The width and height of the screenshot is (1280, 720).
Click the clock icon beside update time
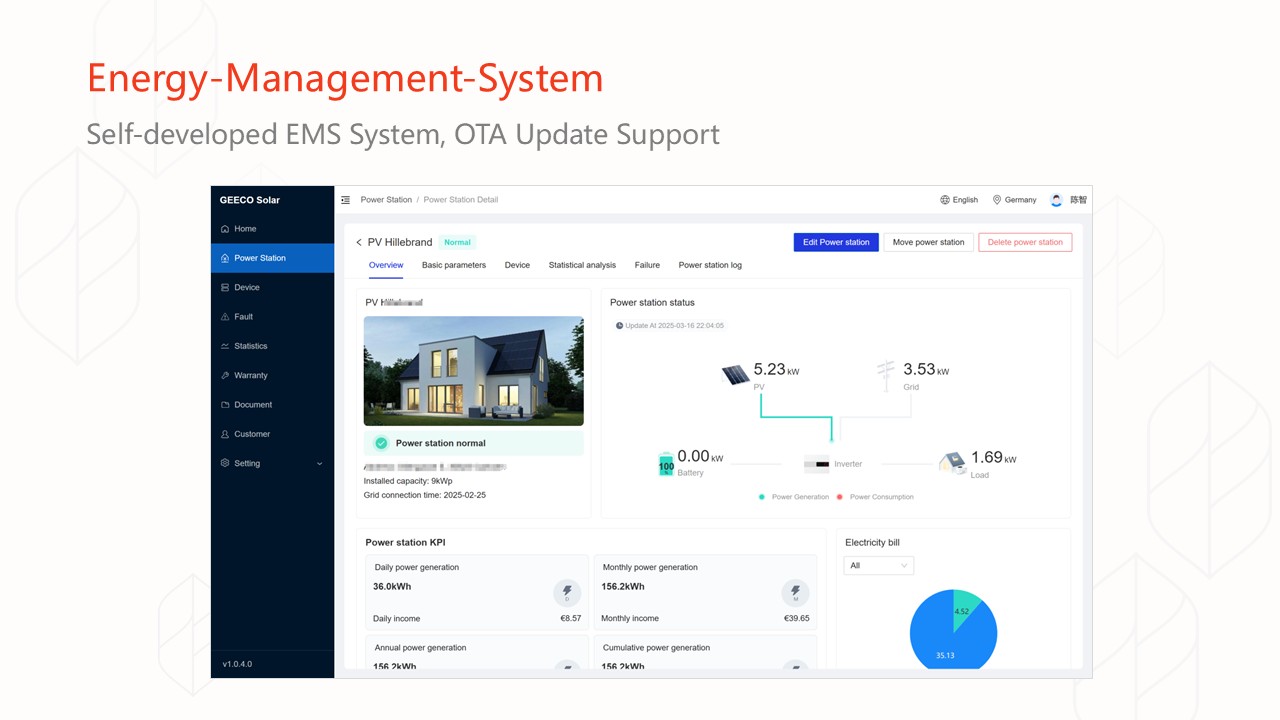pos(620,326)
